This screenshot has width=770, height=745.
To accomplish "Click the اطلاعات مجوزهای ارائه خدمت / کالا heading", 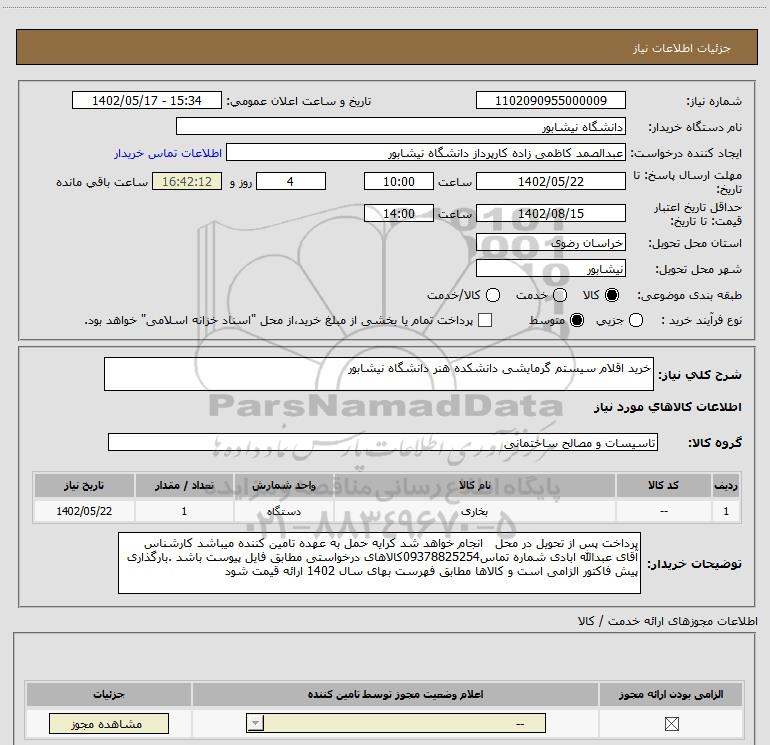I will 667,621.
